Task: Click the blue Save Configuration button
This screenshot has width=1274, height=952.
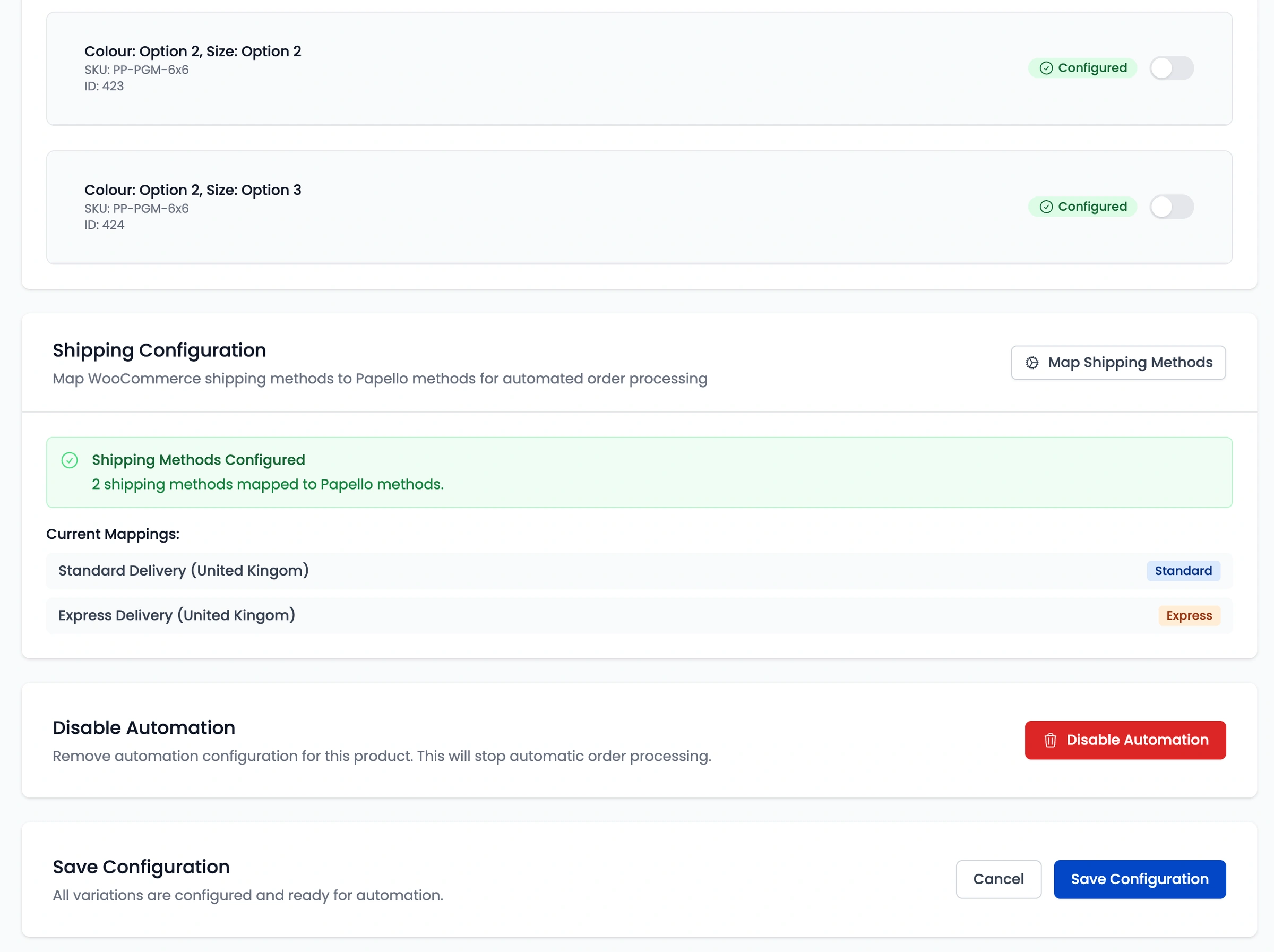Action: click(x=1139, y=879)
